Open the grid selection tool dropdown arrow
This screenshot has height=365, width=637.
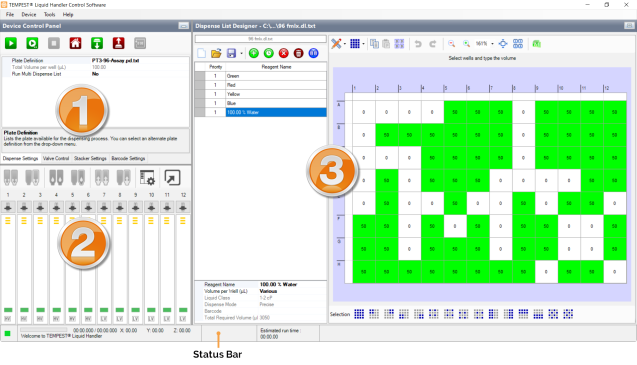(363, 44)
